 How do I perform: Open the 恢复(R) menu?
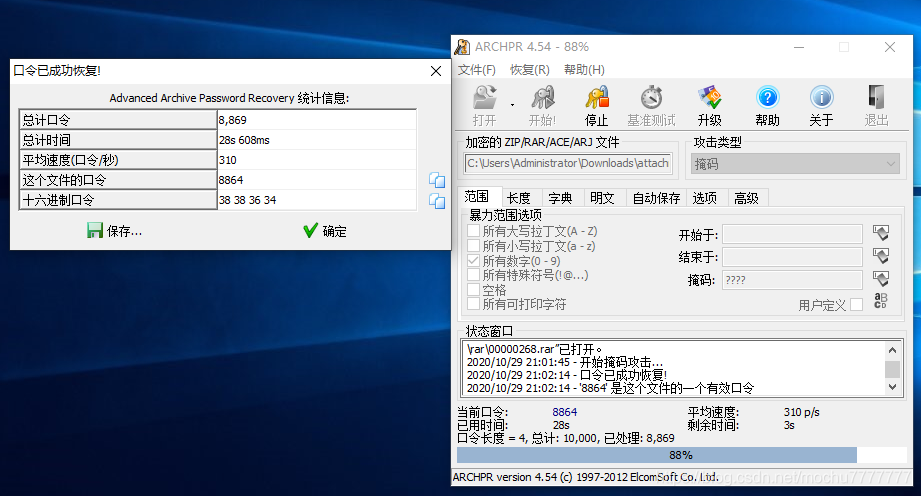(529, 70)
